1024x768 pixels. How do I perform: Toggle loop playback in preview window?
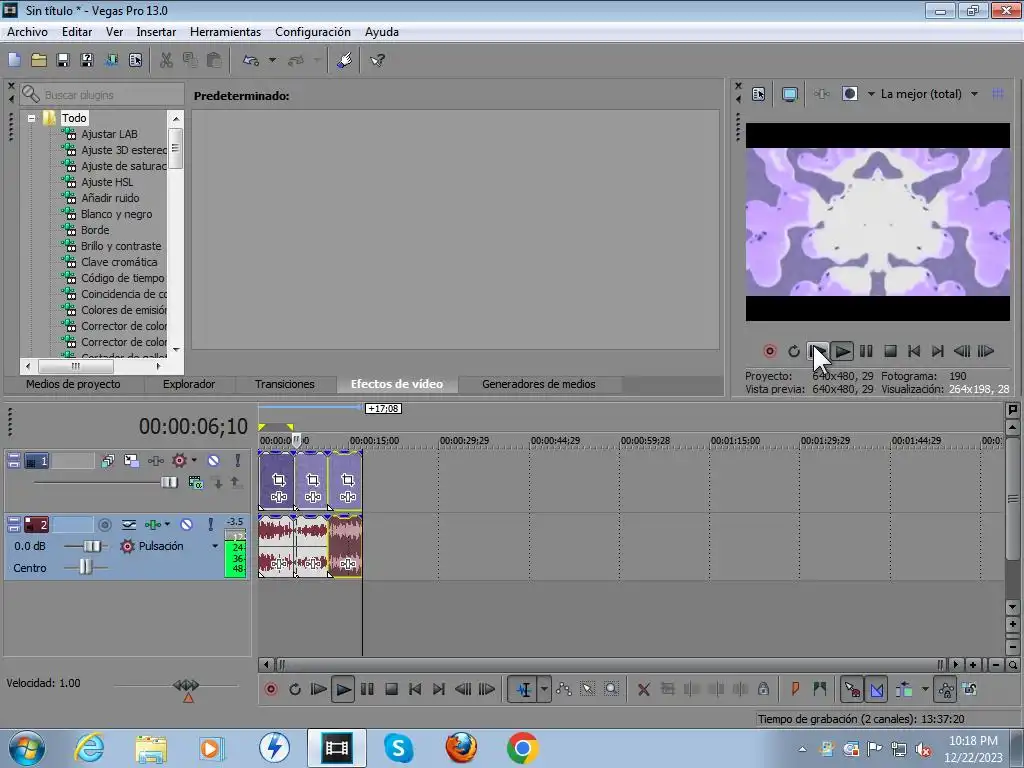coord(793,351)
